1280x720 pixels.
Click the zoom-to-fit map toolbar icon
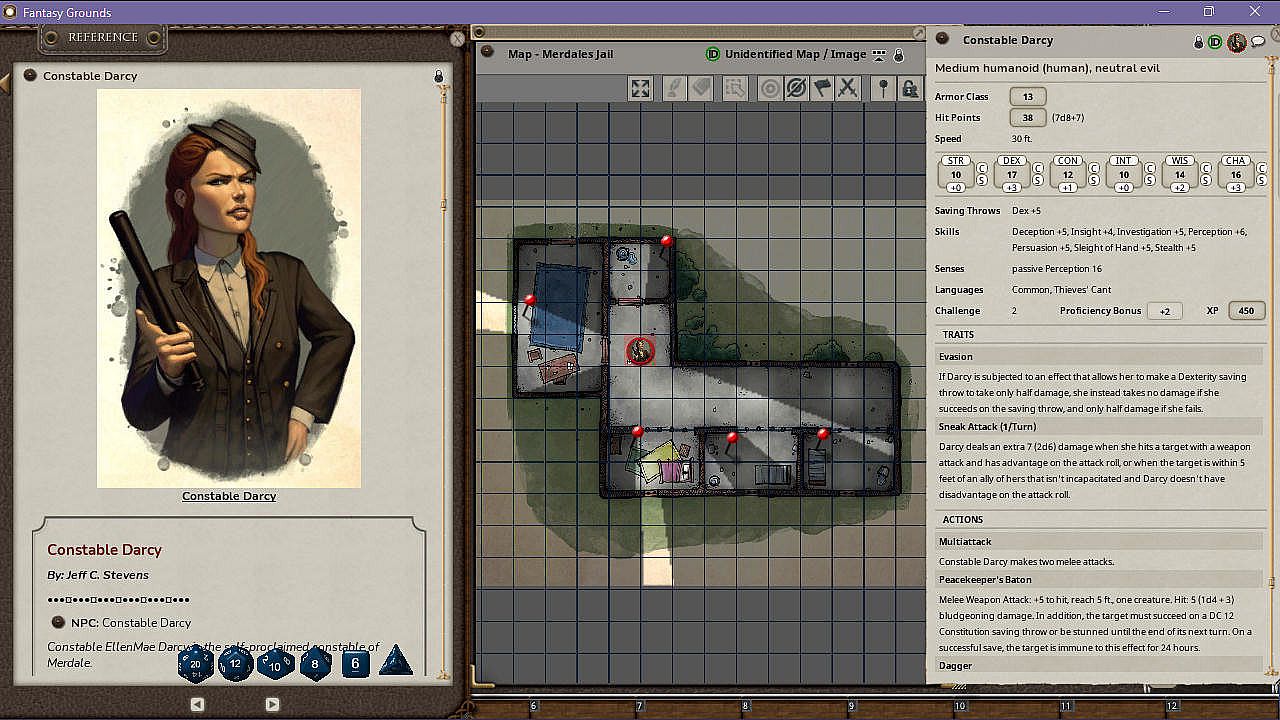click(x=641, y=89)
